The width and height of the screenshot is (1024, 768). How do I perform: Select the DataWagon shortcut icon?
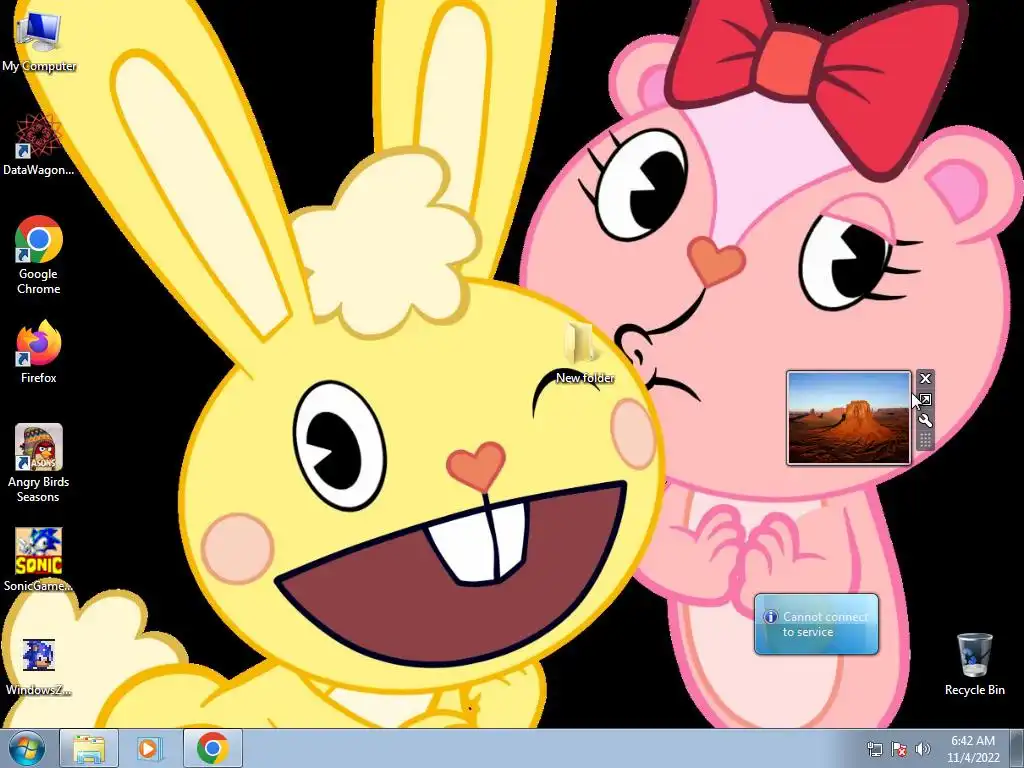tap(39, 145)
